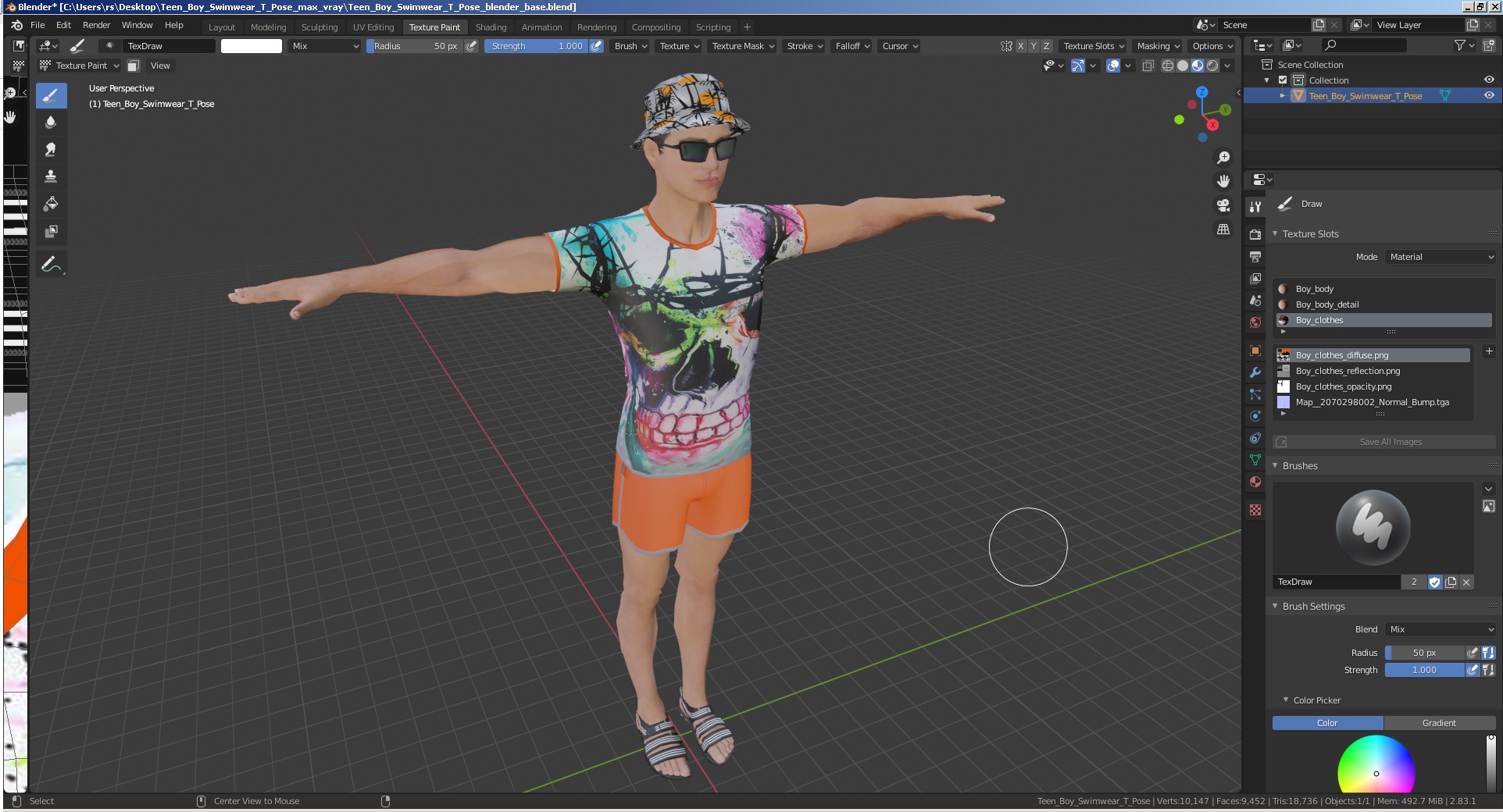1503x812 pixels.
Task: Open the Scene properties tab
Action: [x=1255, y=301]
